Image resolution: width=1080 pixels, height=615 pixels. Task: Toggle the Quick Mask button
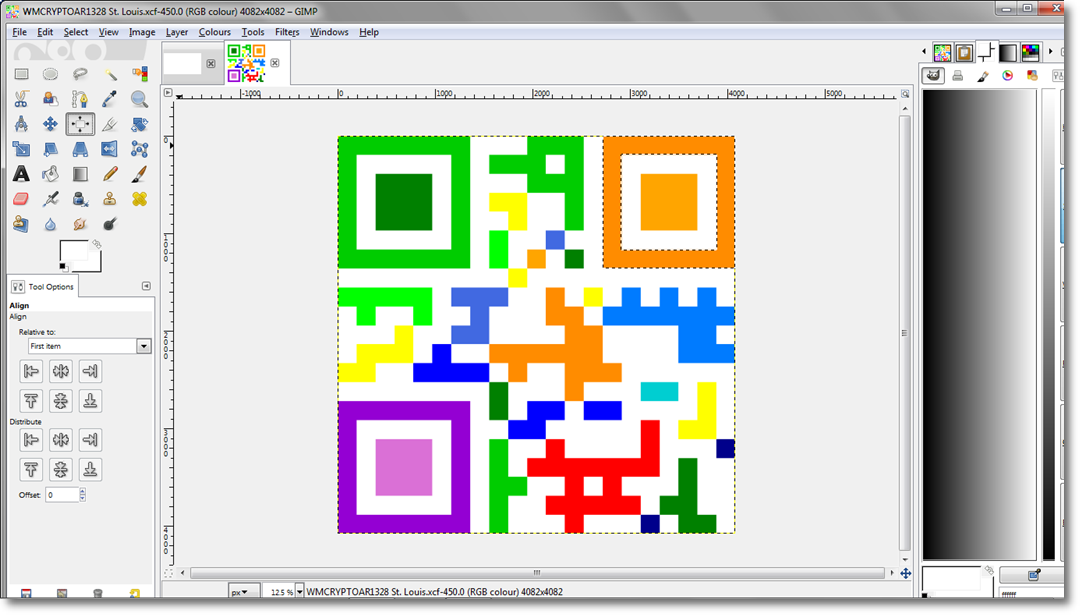pos(169,572)
